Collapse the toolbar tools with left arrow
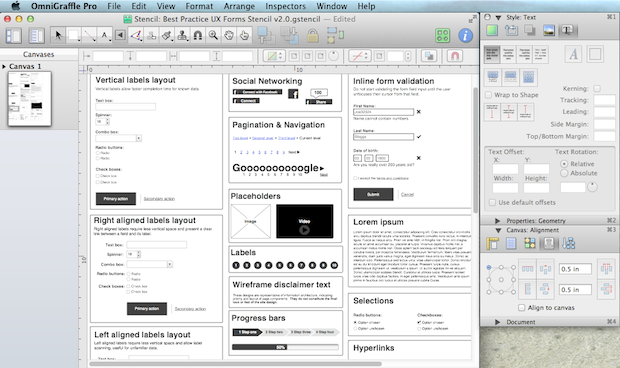Image resolution: width=620 pixels, height=368 pixels. click(120, 36)
